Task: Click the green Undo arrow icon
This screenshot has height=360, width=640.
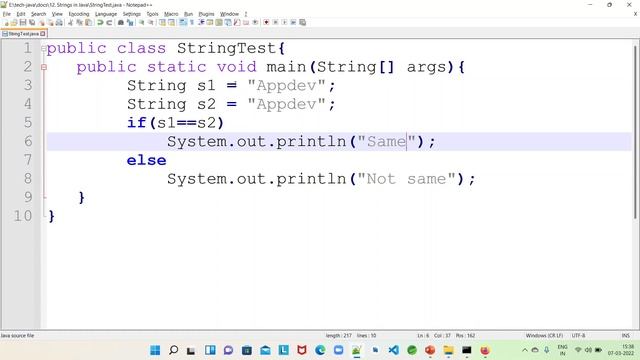Action: click(x=100, y=22)
